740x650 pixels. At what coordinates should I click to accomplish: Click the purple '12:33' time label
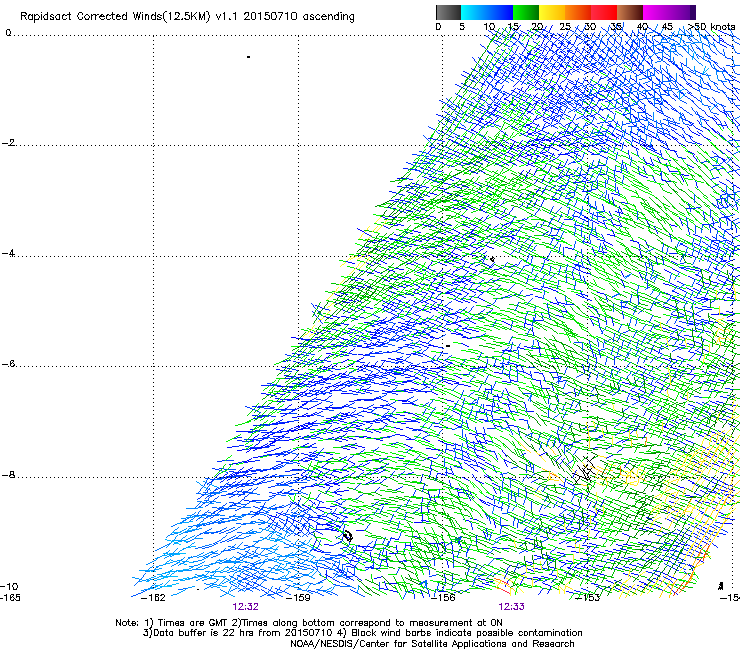512,607
